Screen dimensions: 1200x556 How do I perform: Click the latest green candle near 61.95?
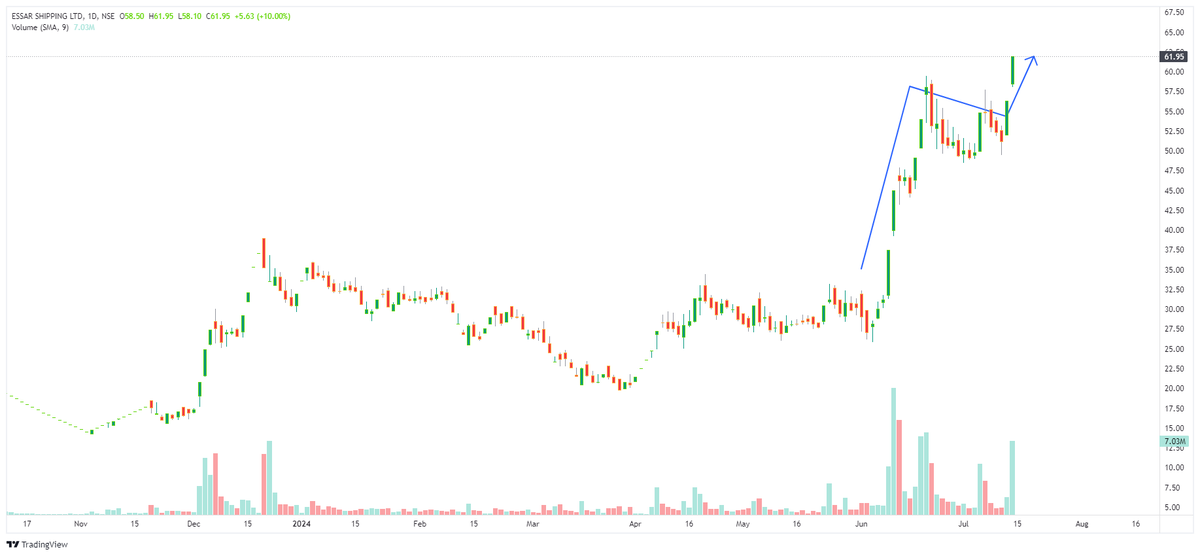pos(1013,70)
